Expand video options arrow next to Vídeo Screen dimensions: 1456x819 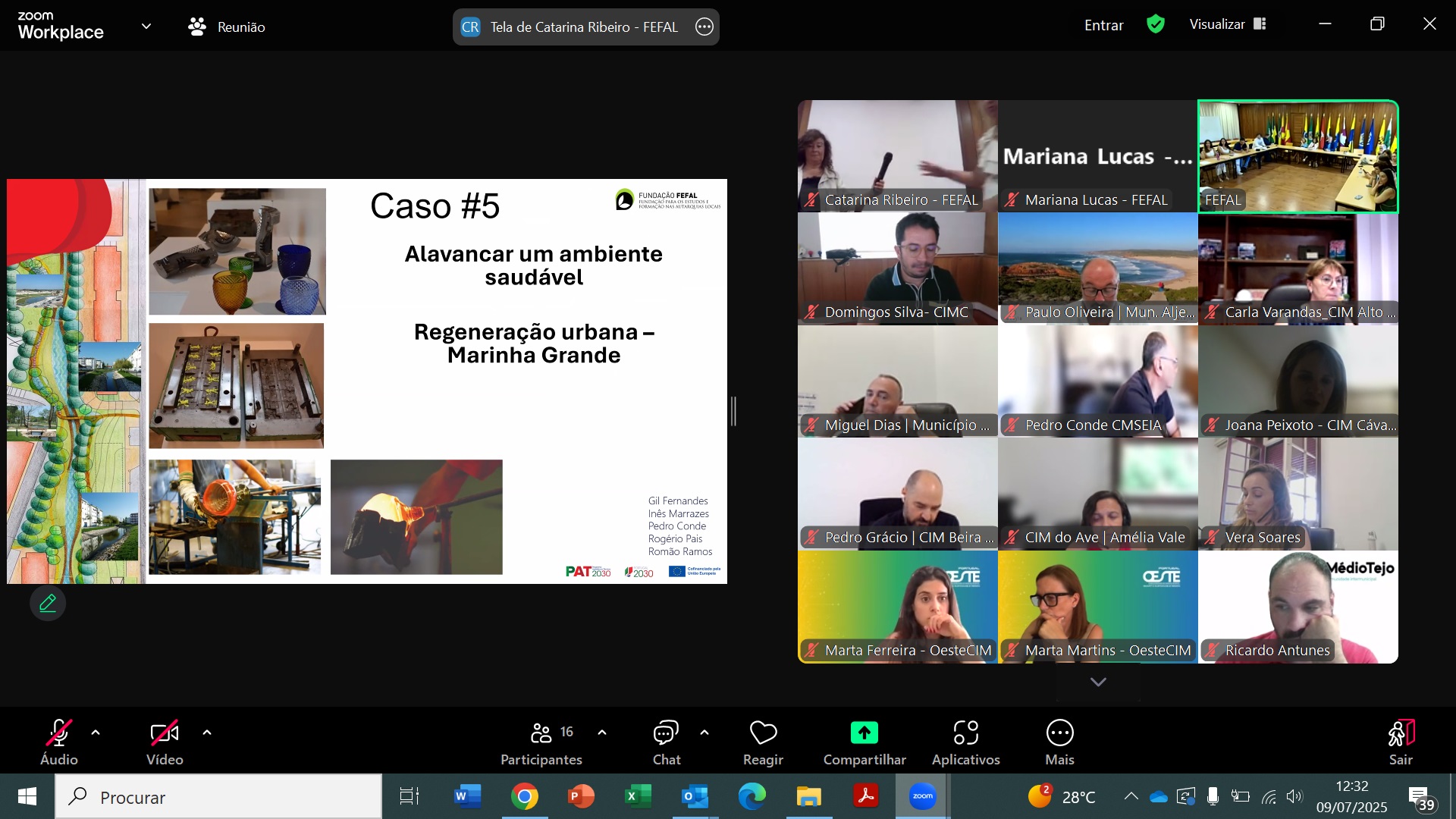click(207, 733)
